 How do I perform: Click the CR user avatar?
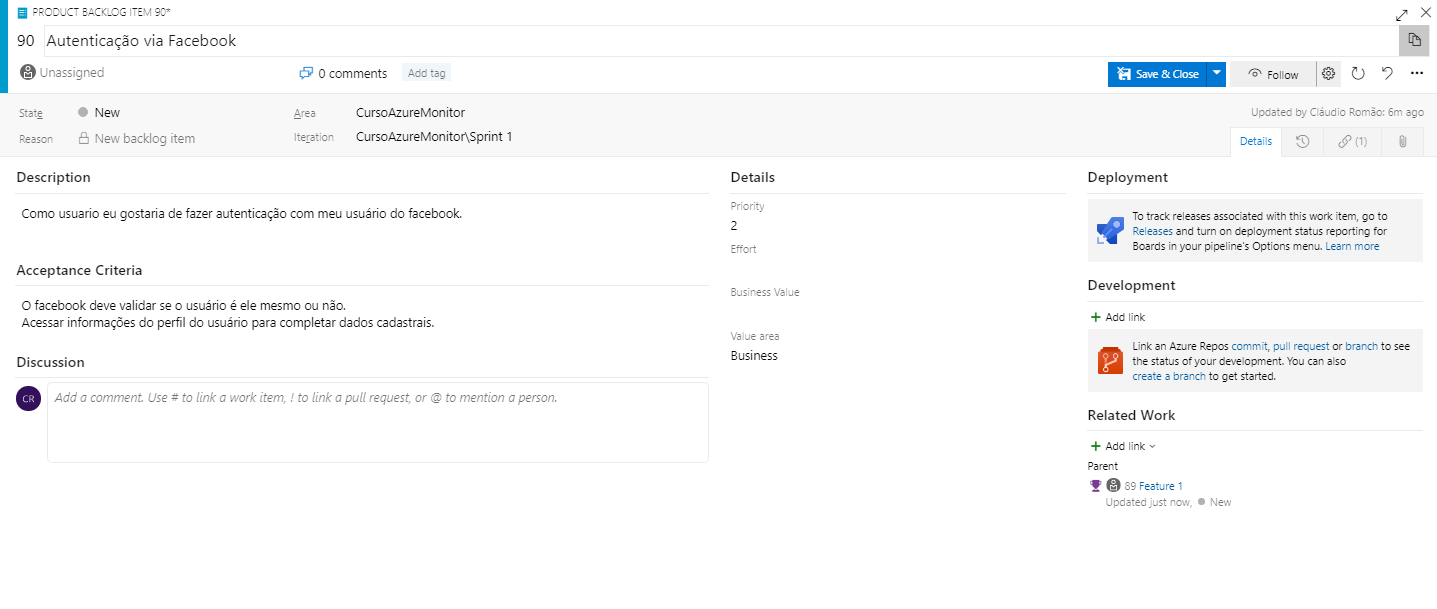click(x=29, y=398)
